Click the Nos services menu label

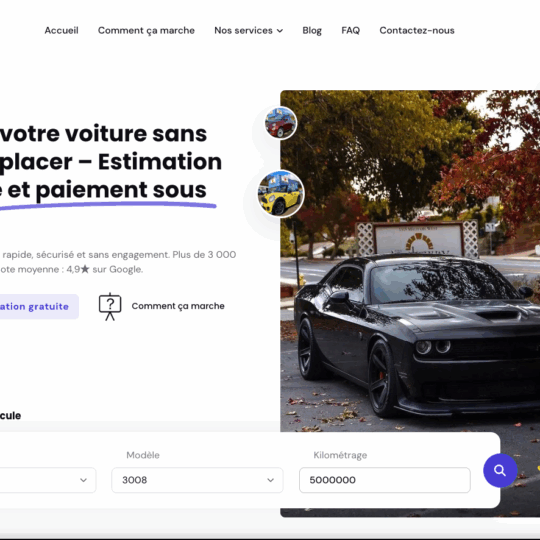[243, 30]
